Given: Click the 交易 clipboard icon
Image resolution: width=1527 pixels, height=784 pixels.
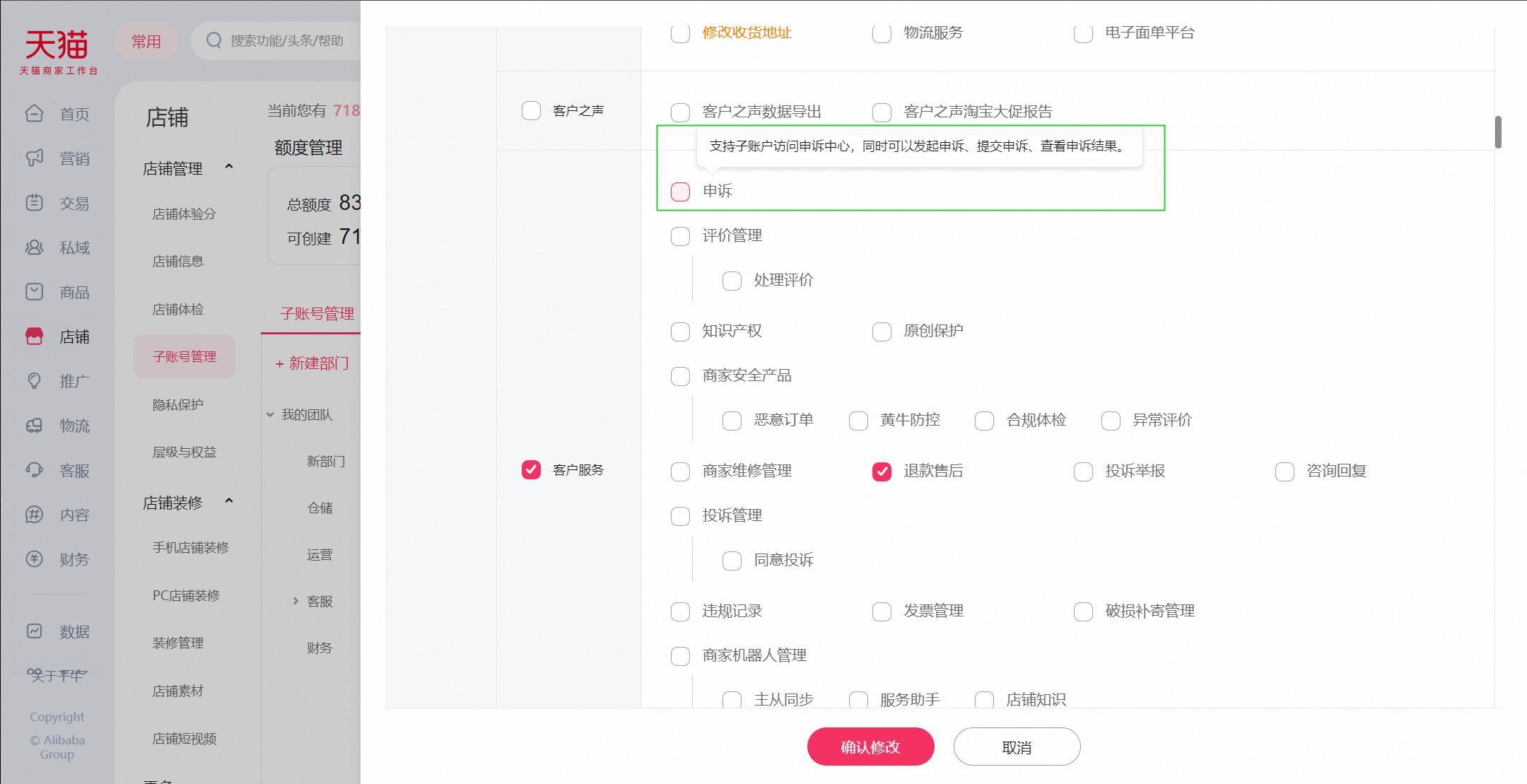Looking at the screenshot, I should pos(34,202).
